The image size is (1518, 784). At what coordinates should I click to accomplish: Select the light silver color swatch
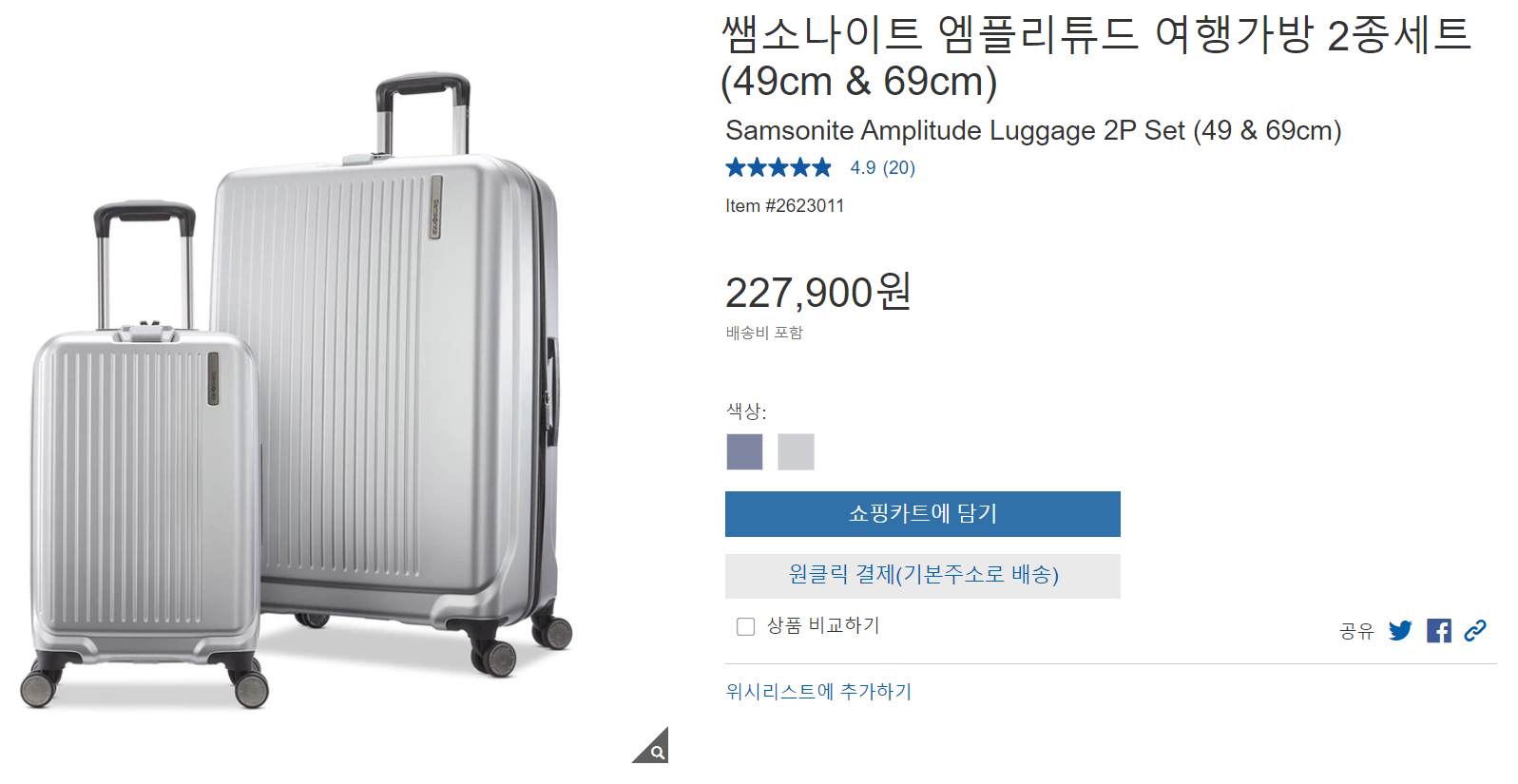point(796,451)
